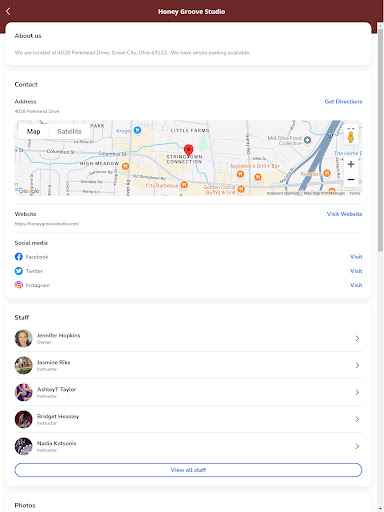Switch map to Map view
The height and width of the screenshot is (512, 384).
tap(33, 131)
